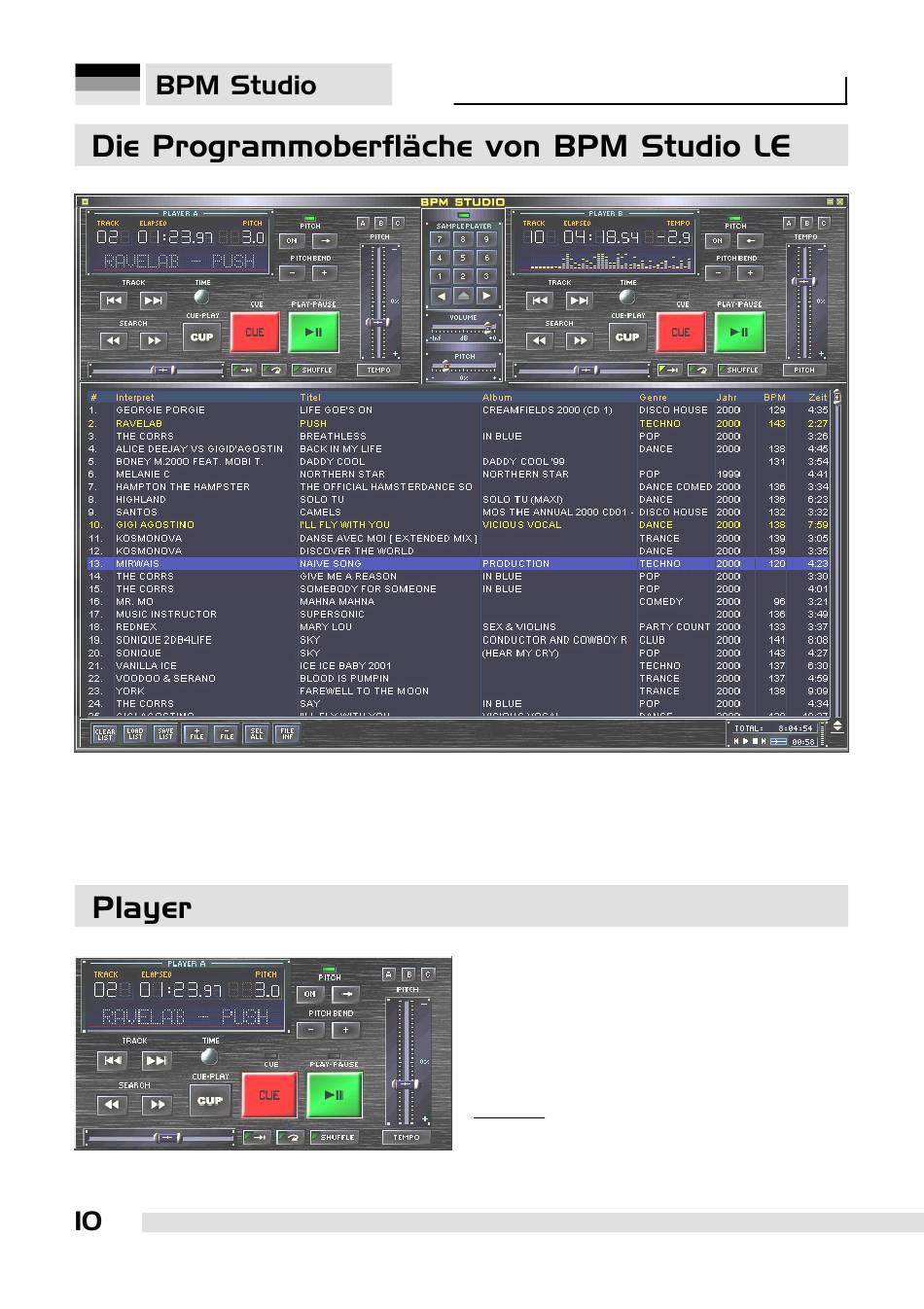The width and height of the screenshot is (924, 1309).
Task: Click next track button in Player B
Action: coord(580,301)
